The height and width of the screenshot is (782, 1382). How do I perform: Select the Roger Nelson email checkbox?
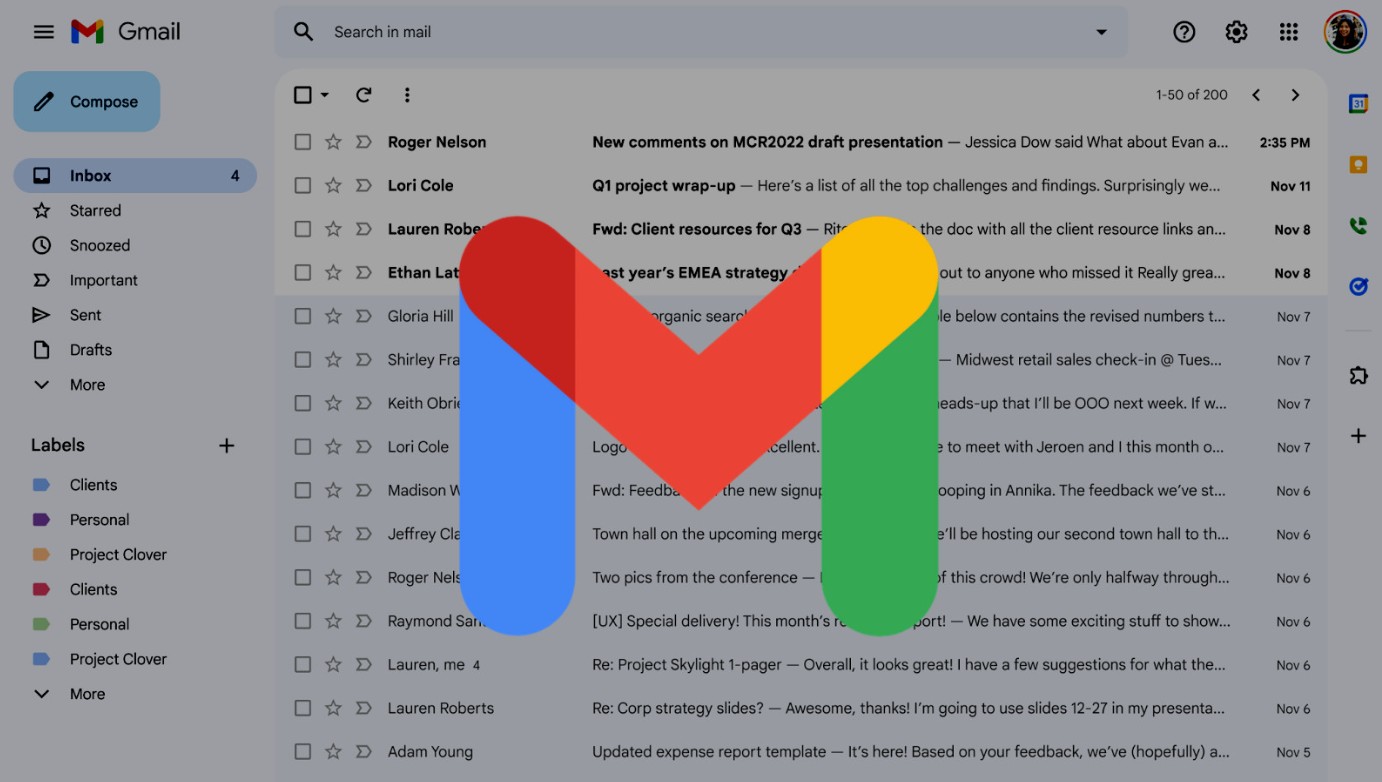pyautogui.click(x=303, y=142)
